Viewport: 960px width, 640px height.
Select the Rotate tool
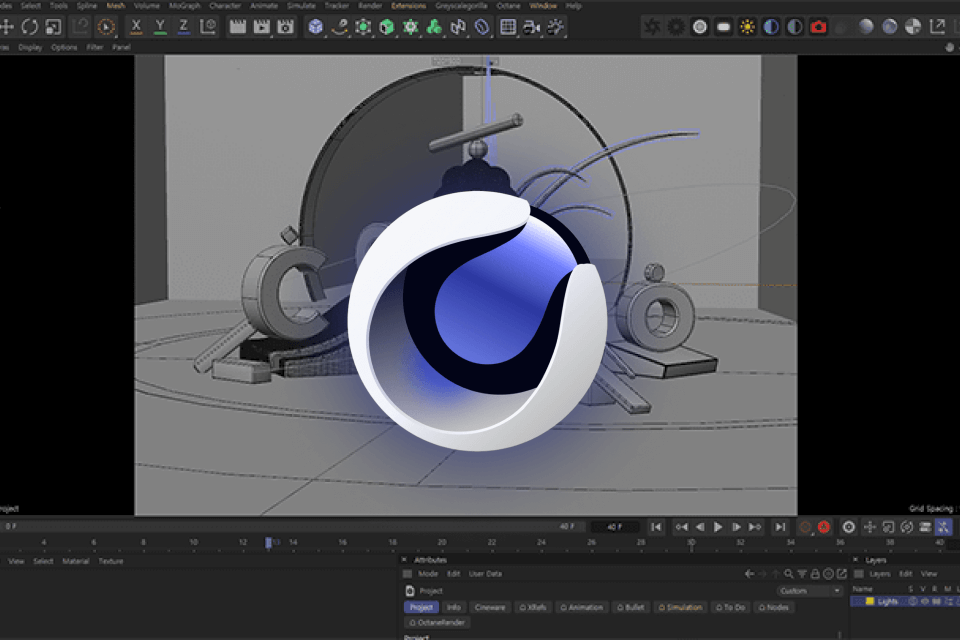pos(29,27)
